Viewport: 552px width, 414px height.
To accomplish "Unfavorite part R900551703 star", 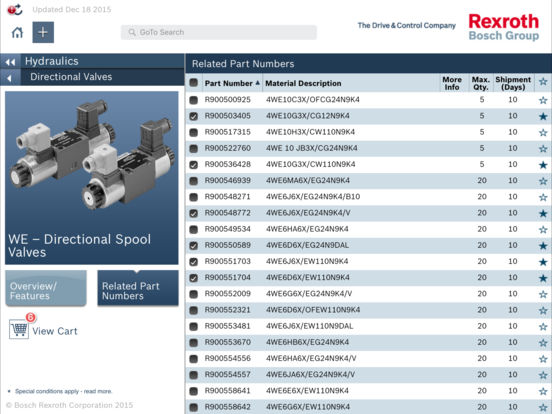I will coord(543,262).
